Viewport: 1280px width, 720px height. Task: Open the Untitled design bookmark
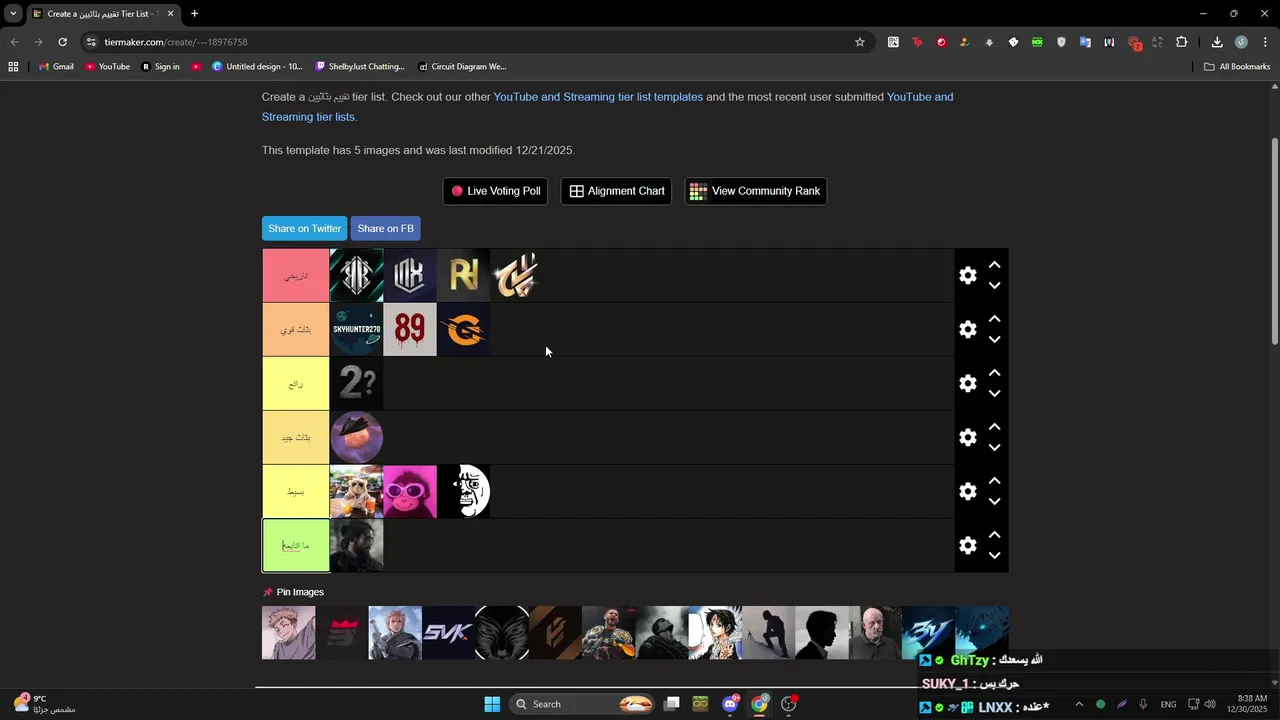257,67
